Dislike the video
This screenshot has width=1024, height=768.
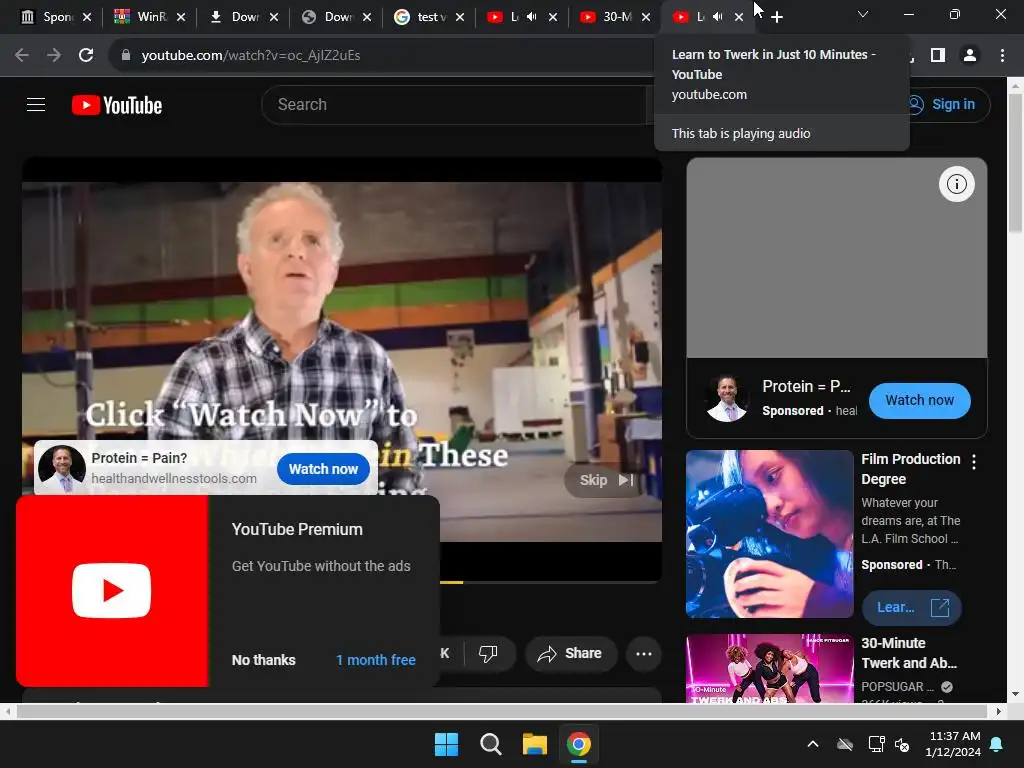488,653
